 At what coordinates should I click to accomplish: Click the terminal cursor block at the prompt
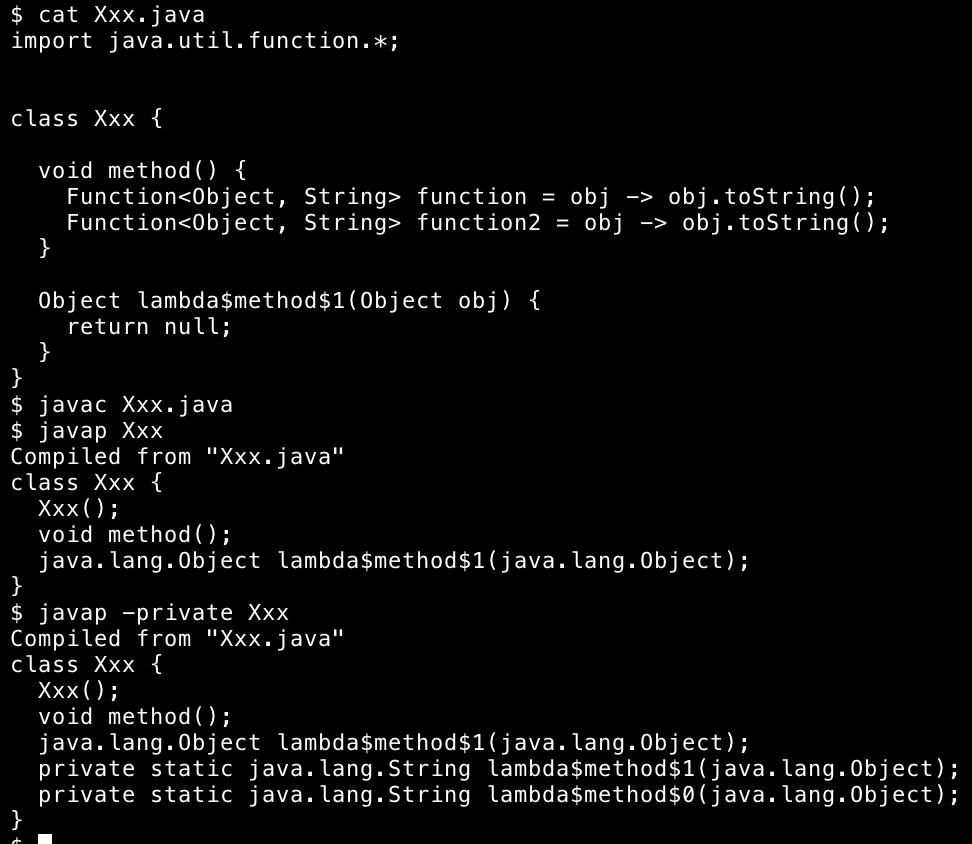point(45,839)
